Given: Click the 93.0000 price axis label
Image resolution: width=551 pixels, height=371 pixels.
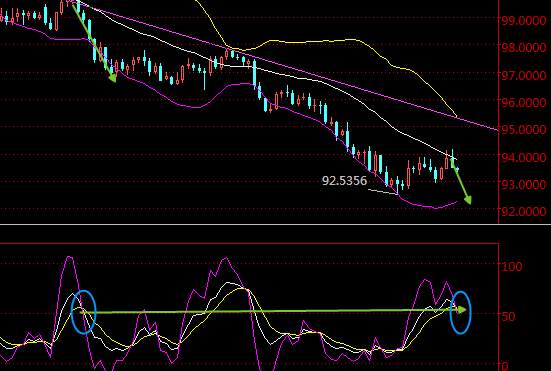Looking at the screenshot, I should point(524,184).
